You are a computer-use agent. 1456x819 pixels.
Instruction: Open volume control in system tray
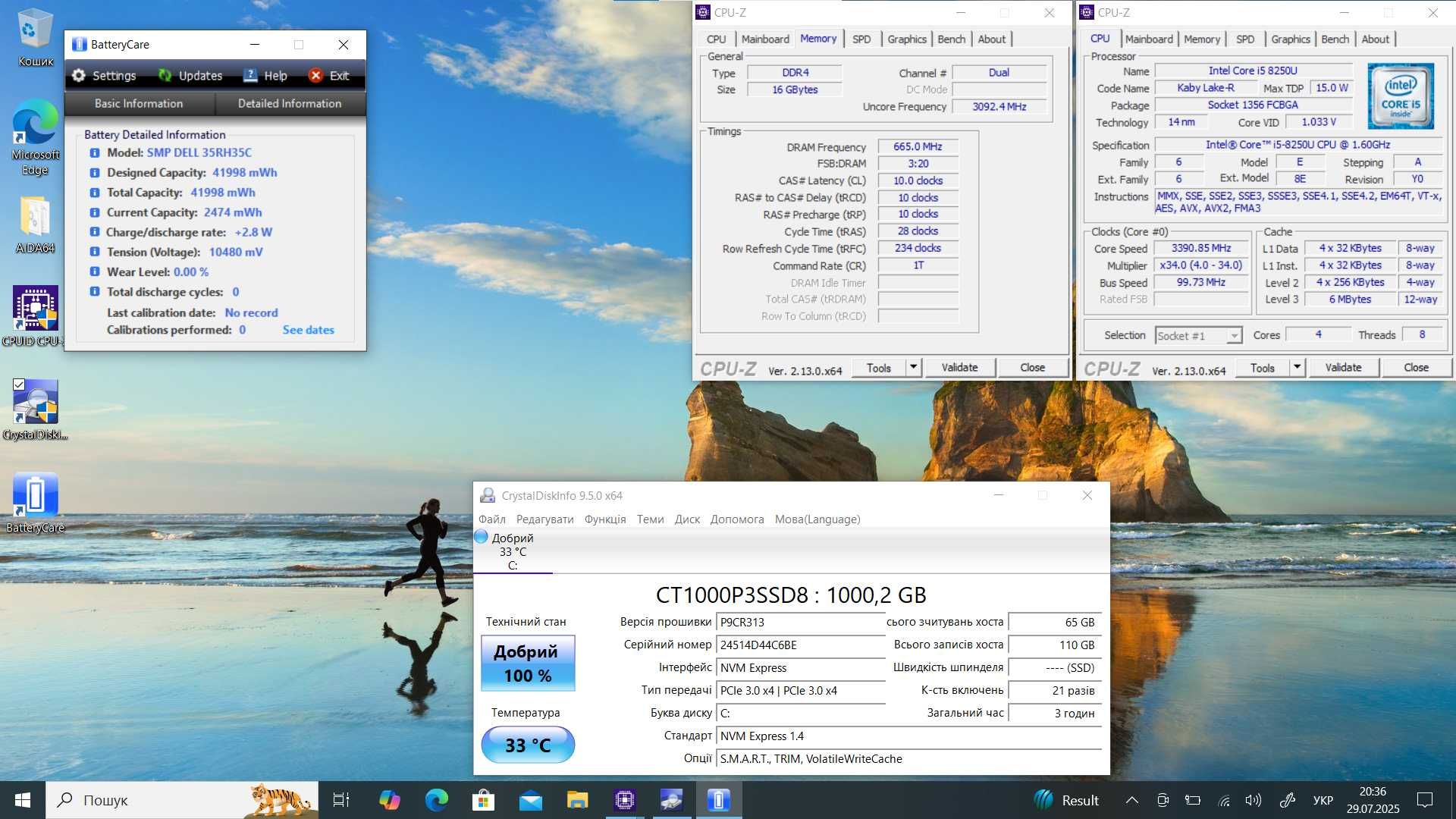1254,800
